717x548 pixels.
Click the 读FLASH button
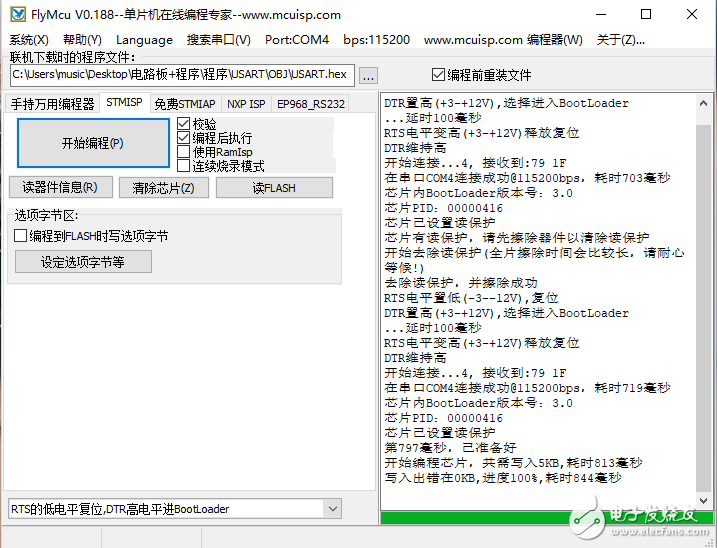click(274, 188)
